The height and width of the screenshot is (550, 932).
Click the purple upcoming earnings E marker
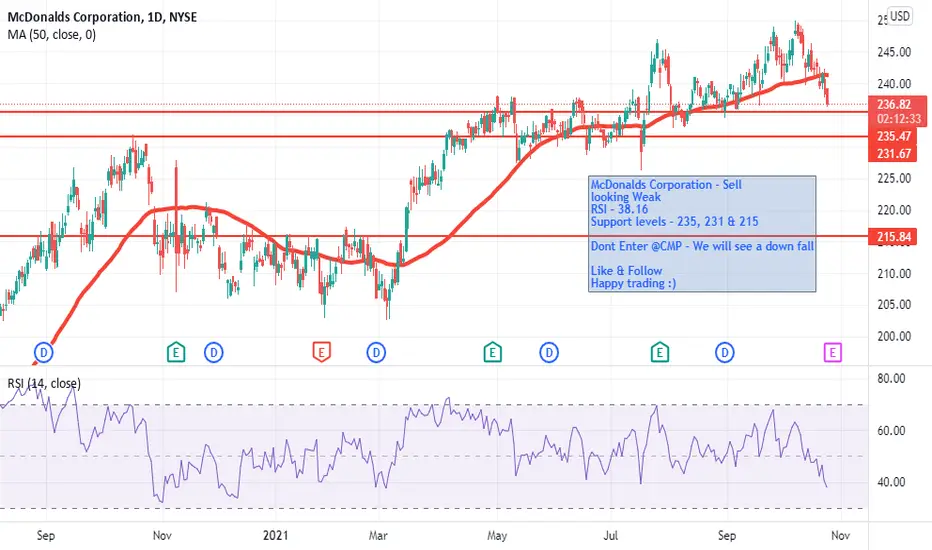(x=833, y=353)
